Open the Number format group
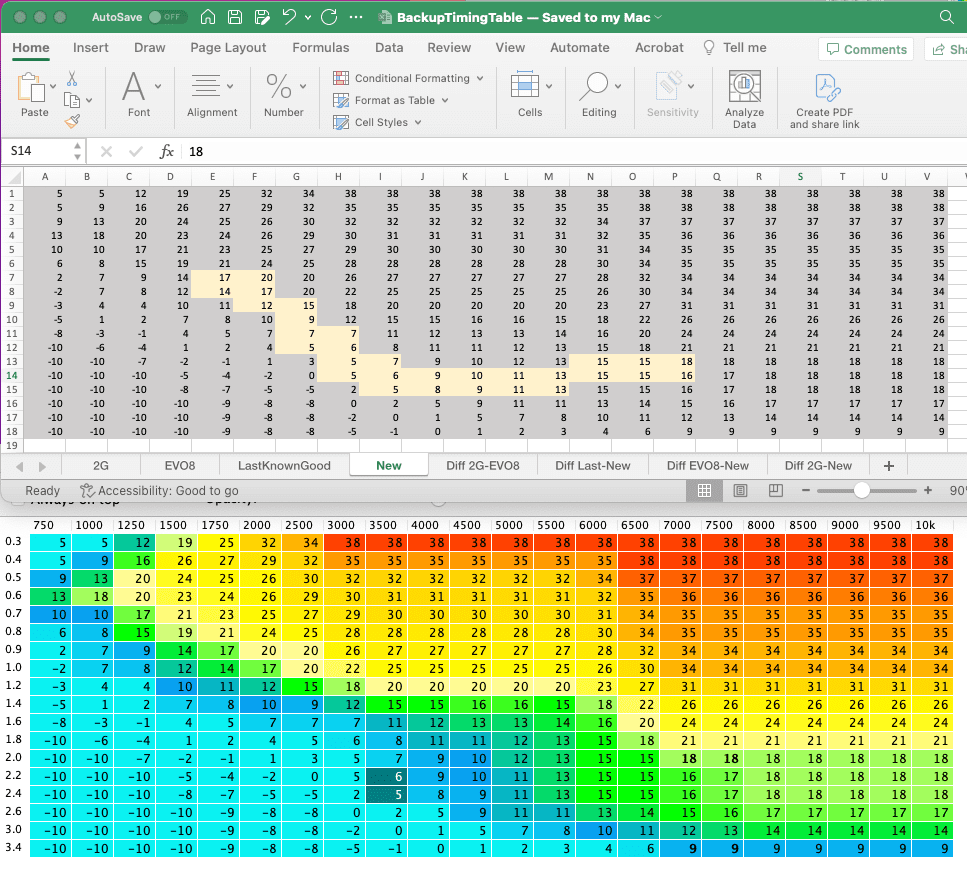 point(284,94)
